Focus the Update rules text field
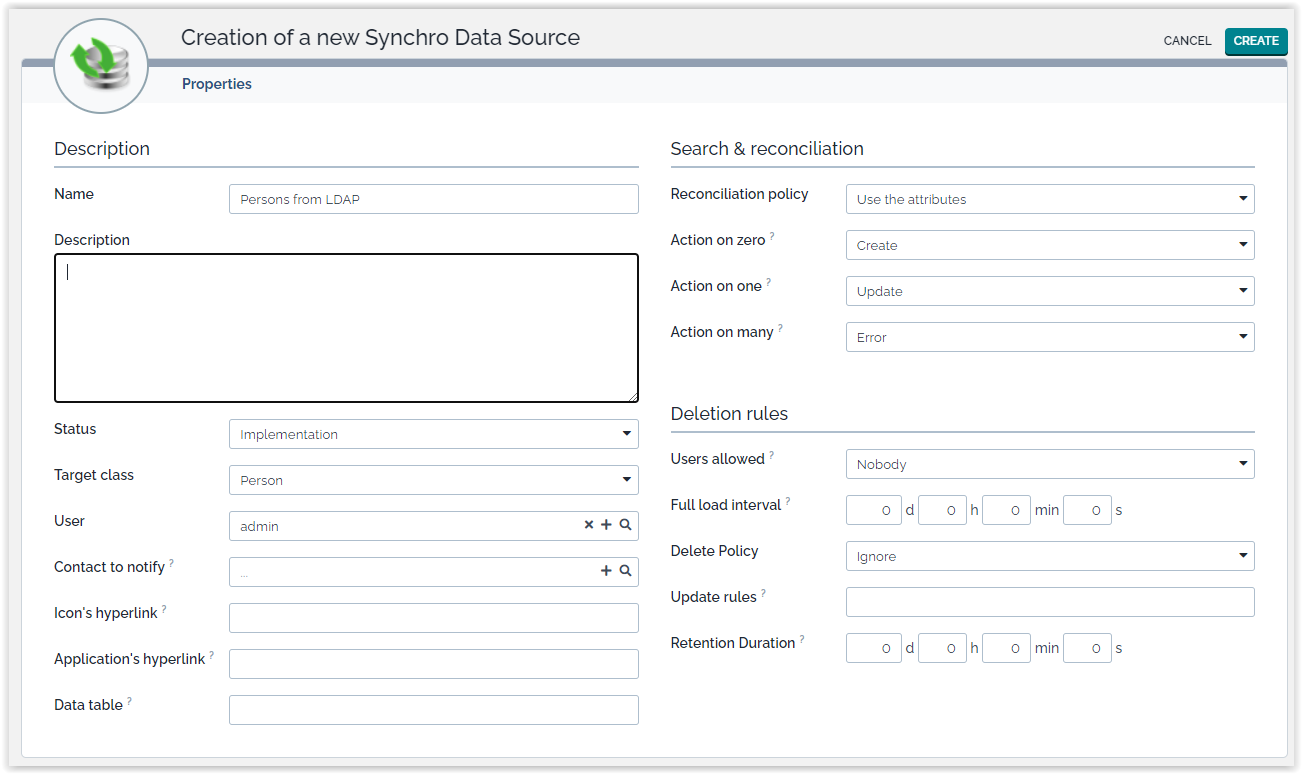Screen dimensions: 1302x774 click(x=1050, y=602)
